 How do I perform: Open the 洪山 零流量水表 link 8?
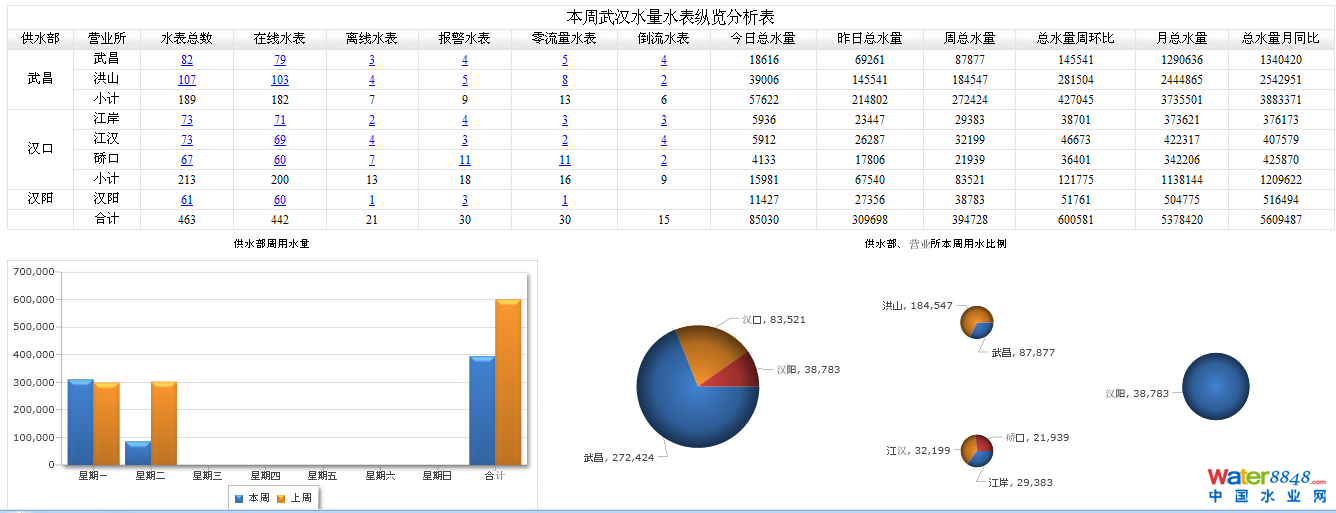565,80
